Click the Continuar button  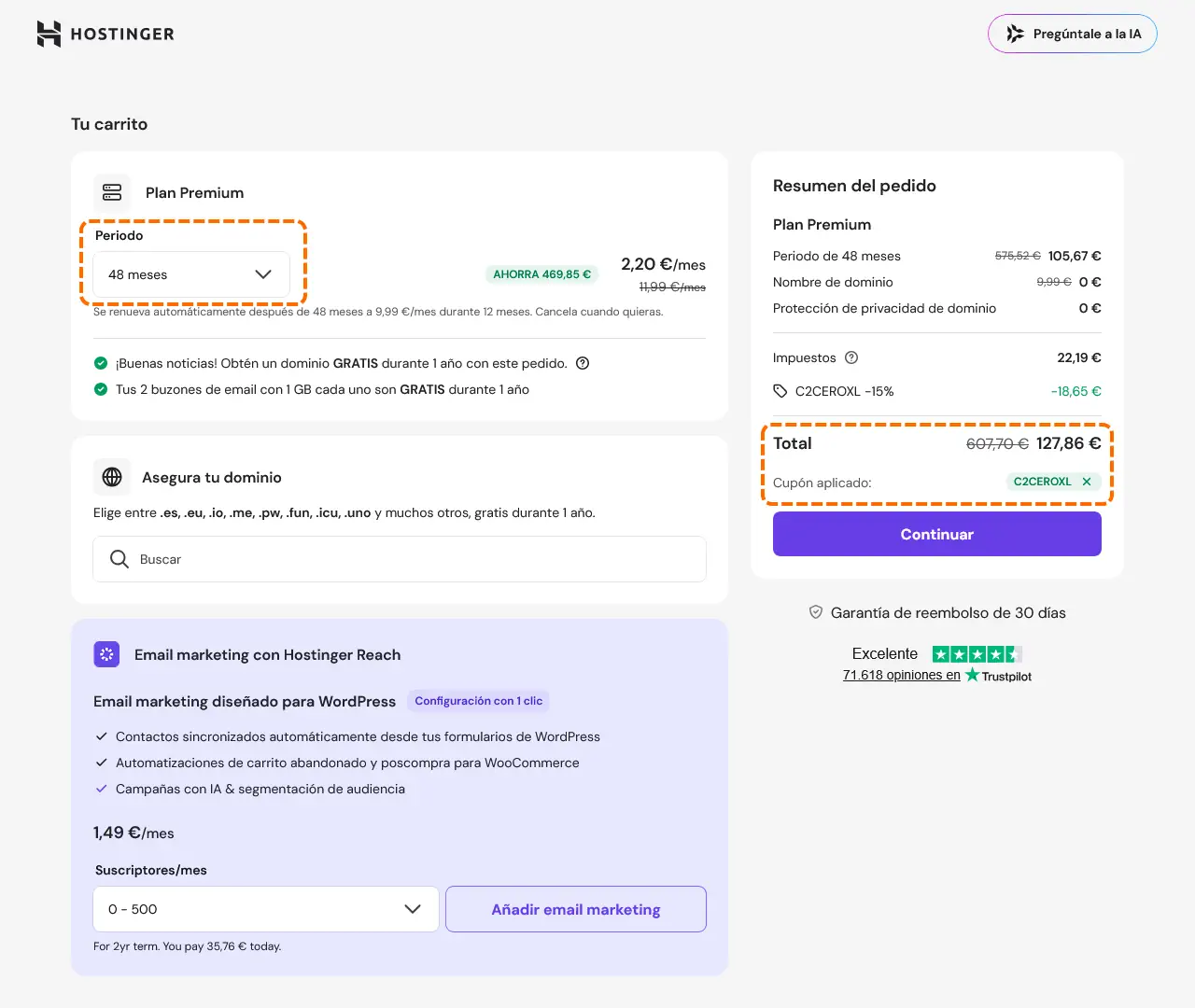click(937, 534)
